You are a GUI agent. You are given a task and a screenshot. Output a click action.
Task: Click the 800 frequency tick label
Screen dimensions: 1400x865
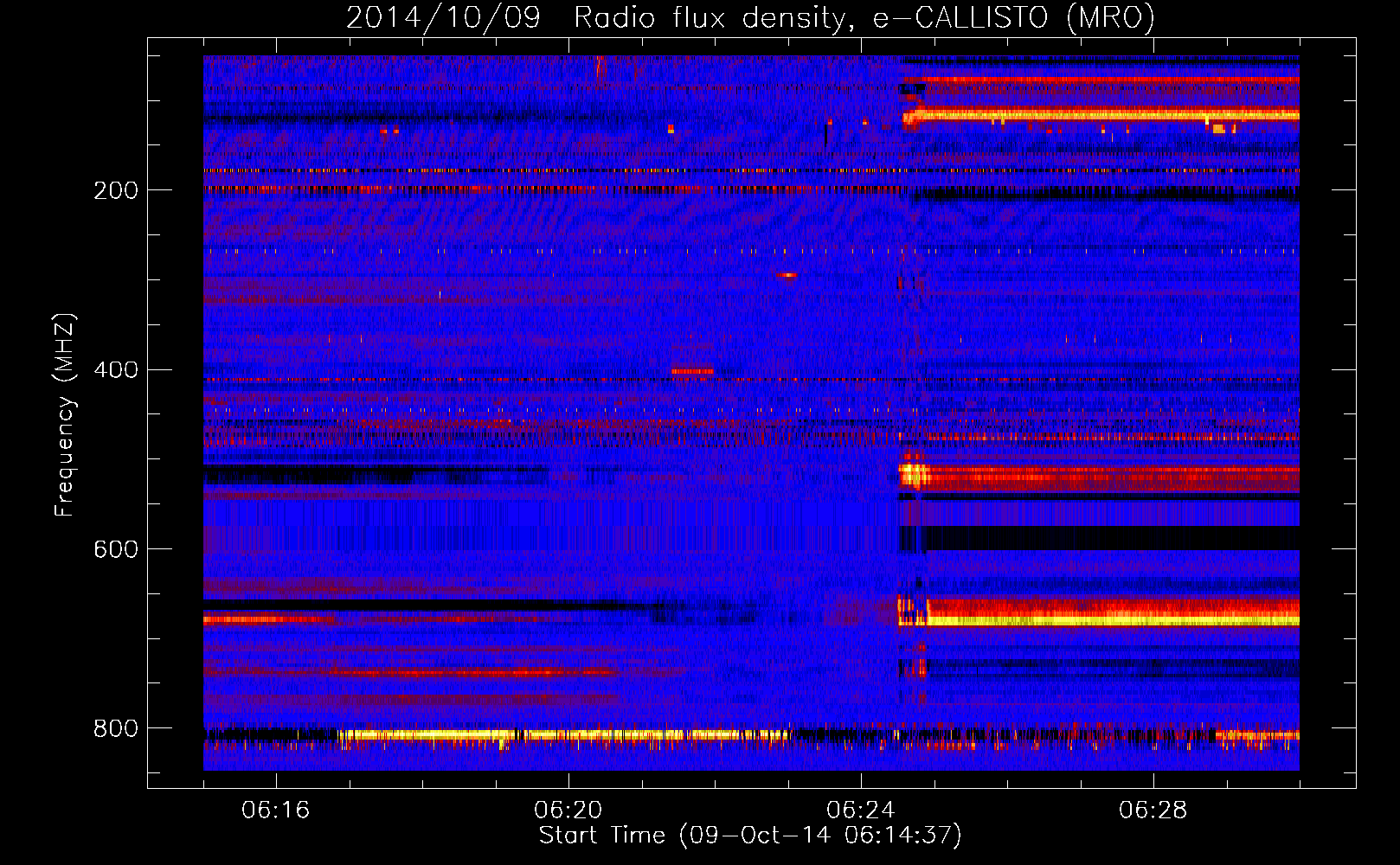pos(116,728)
